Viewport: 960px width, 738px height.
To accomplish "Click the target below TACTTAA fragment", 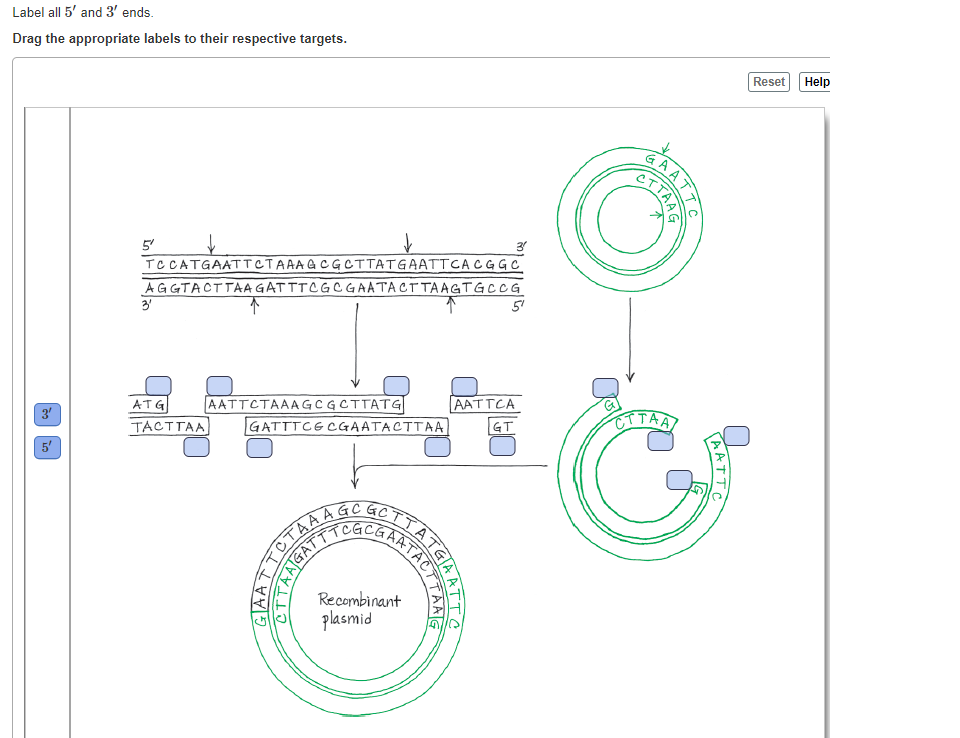I will click(197, 447).
